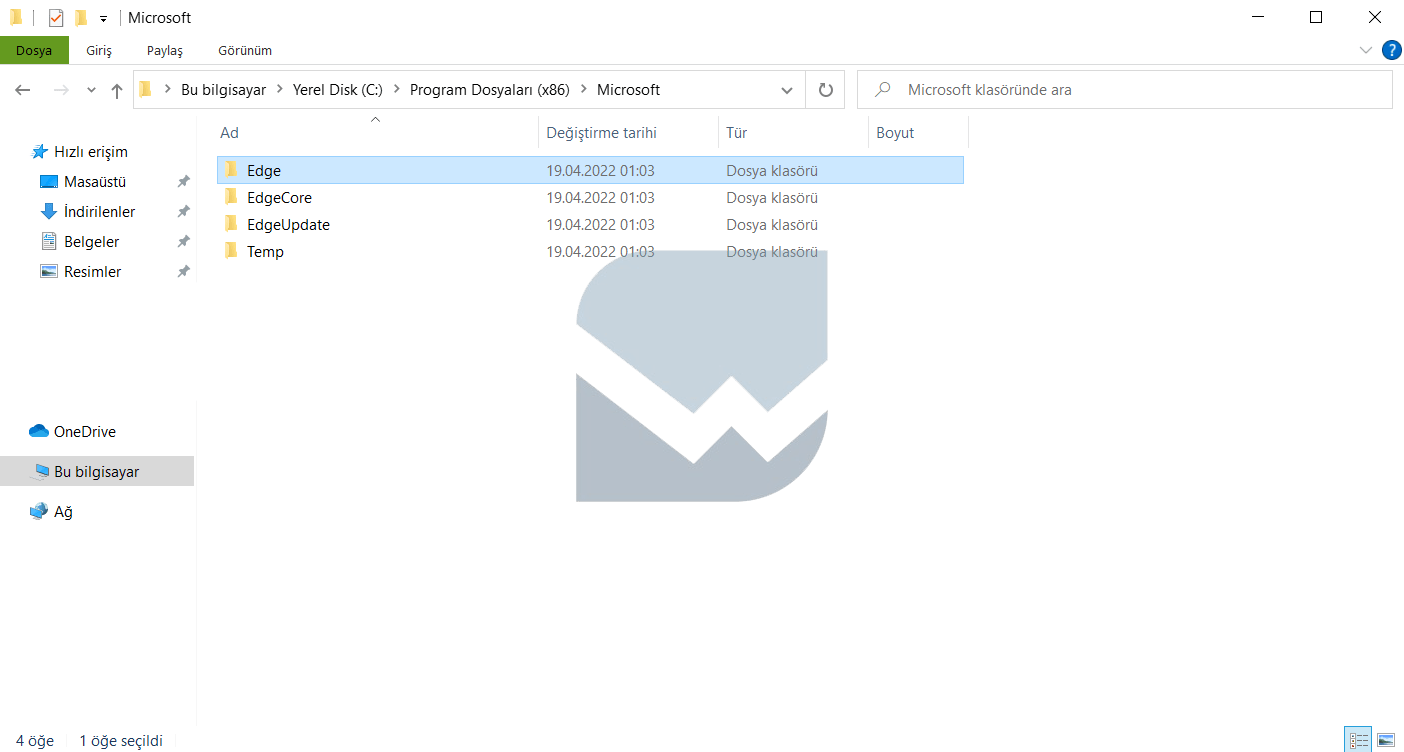The image size is (1404, 752).
Task: Click Program Dosyaları (x86) in breadcrumb
Action: pyautogui.click(x=489, y=90)
